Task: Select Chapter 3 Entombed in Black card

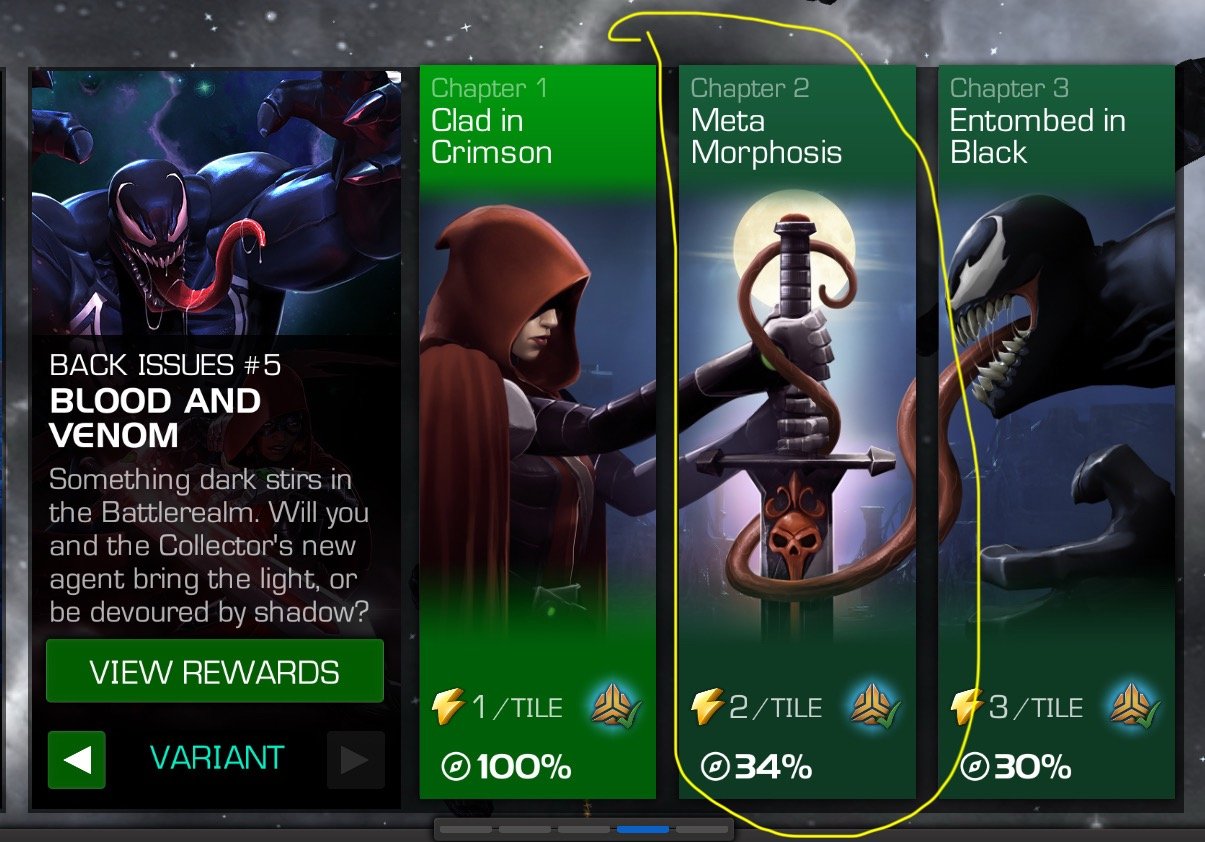Action: coord(1056,432)
